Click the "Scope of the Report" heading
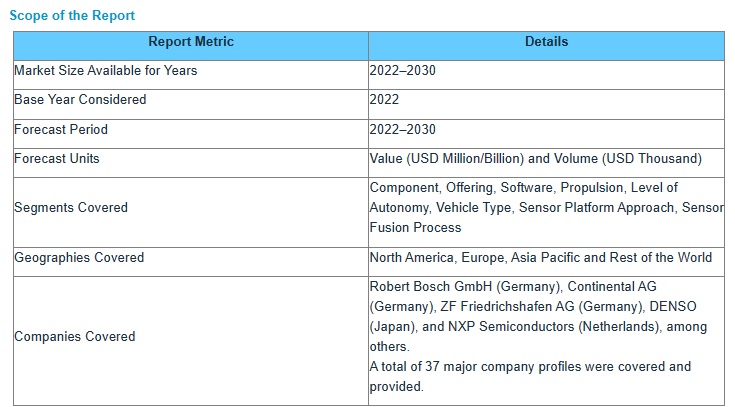This screenshot has width=735, height=407. [x=72, y=16]
